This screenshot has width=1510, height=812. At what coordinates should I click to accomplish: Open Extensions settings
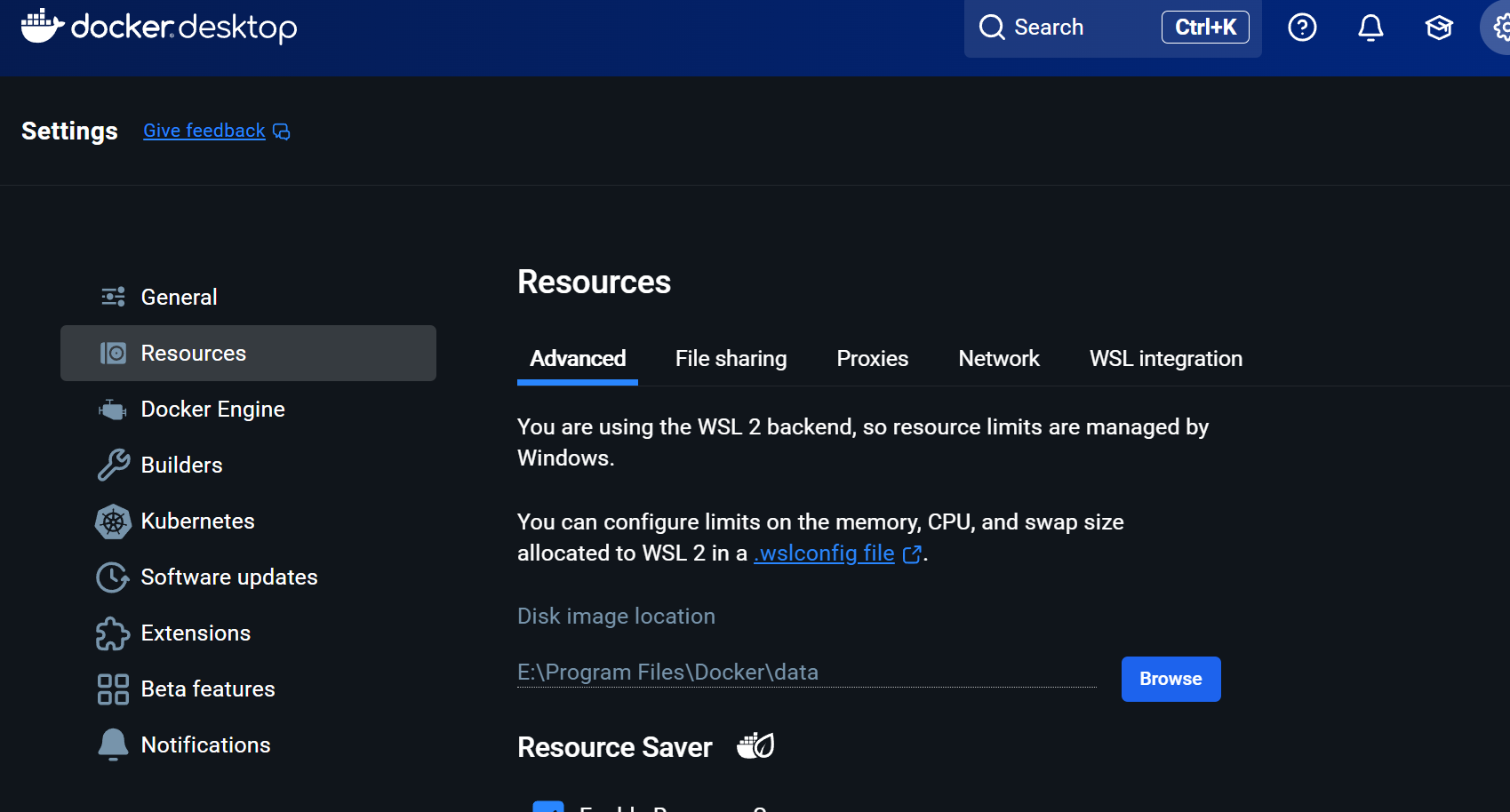[x=248, y=633]
